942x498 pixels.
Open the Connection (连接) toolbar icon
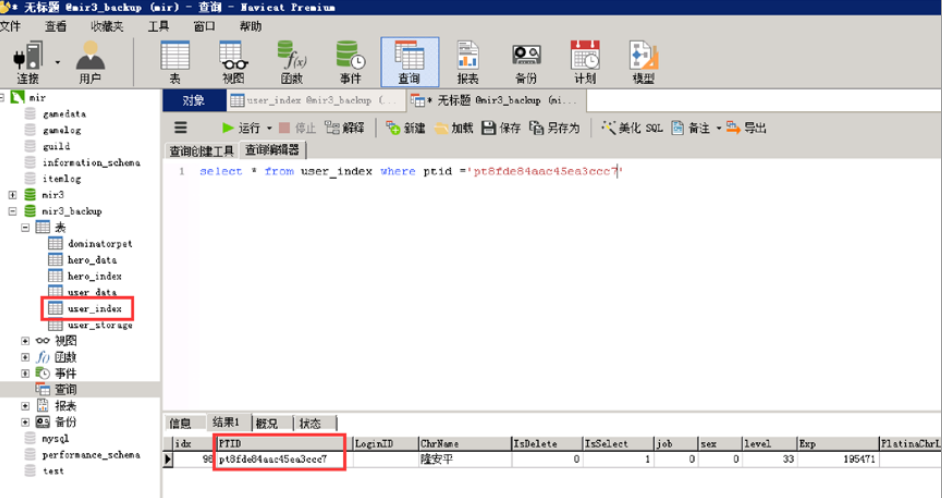click(x=28, y=62)
